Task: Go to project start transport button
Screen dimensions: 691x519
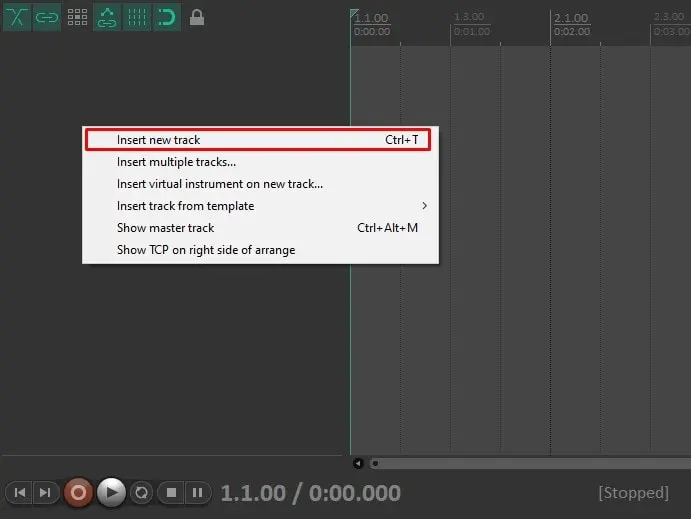Action: [19, 492]
